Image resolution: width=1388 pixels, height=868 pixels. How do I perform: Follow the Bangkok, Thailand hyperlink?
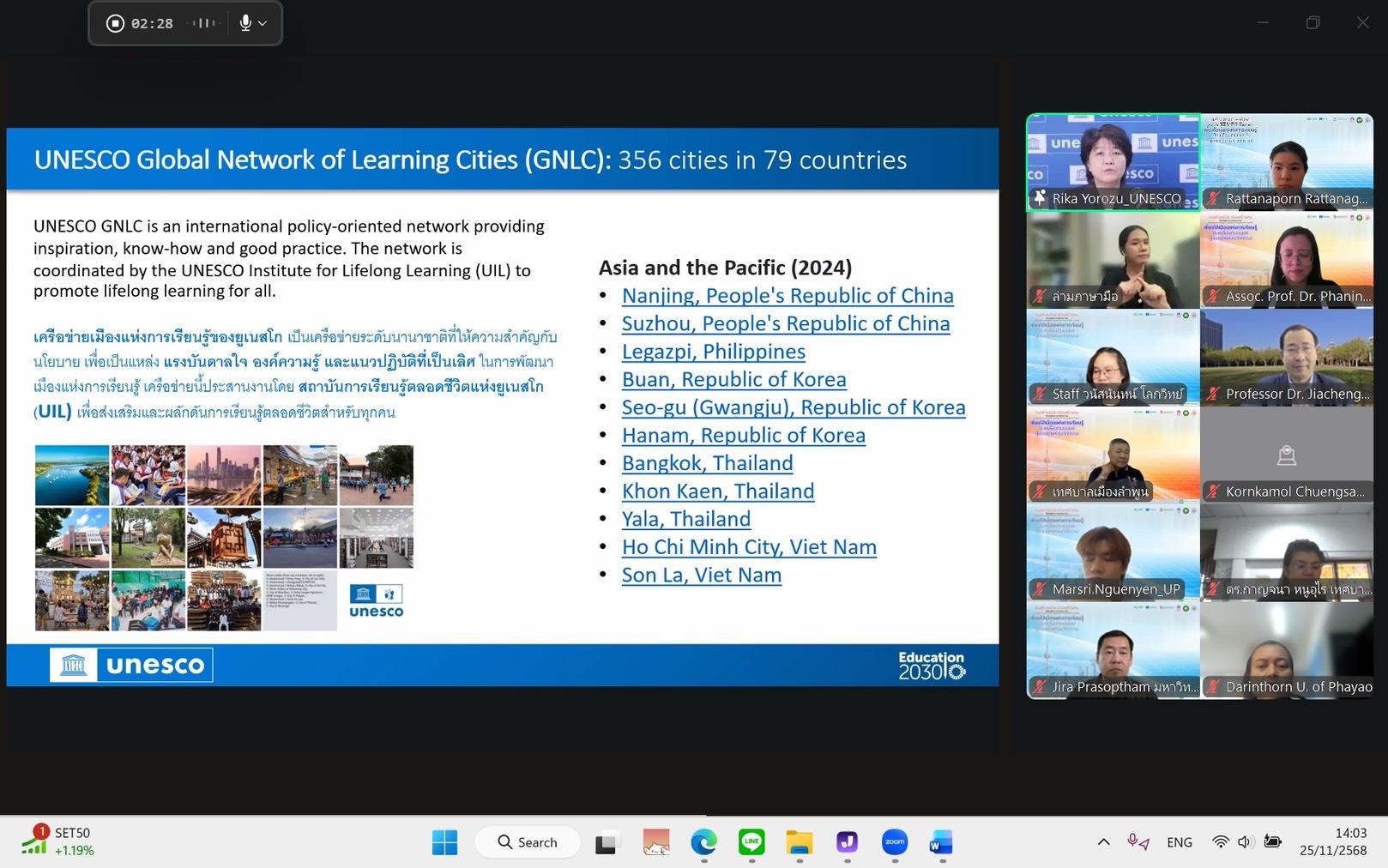[707, 463]
